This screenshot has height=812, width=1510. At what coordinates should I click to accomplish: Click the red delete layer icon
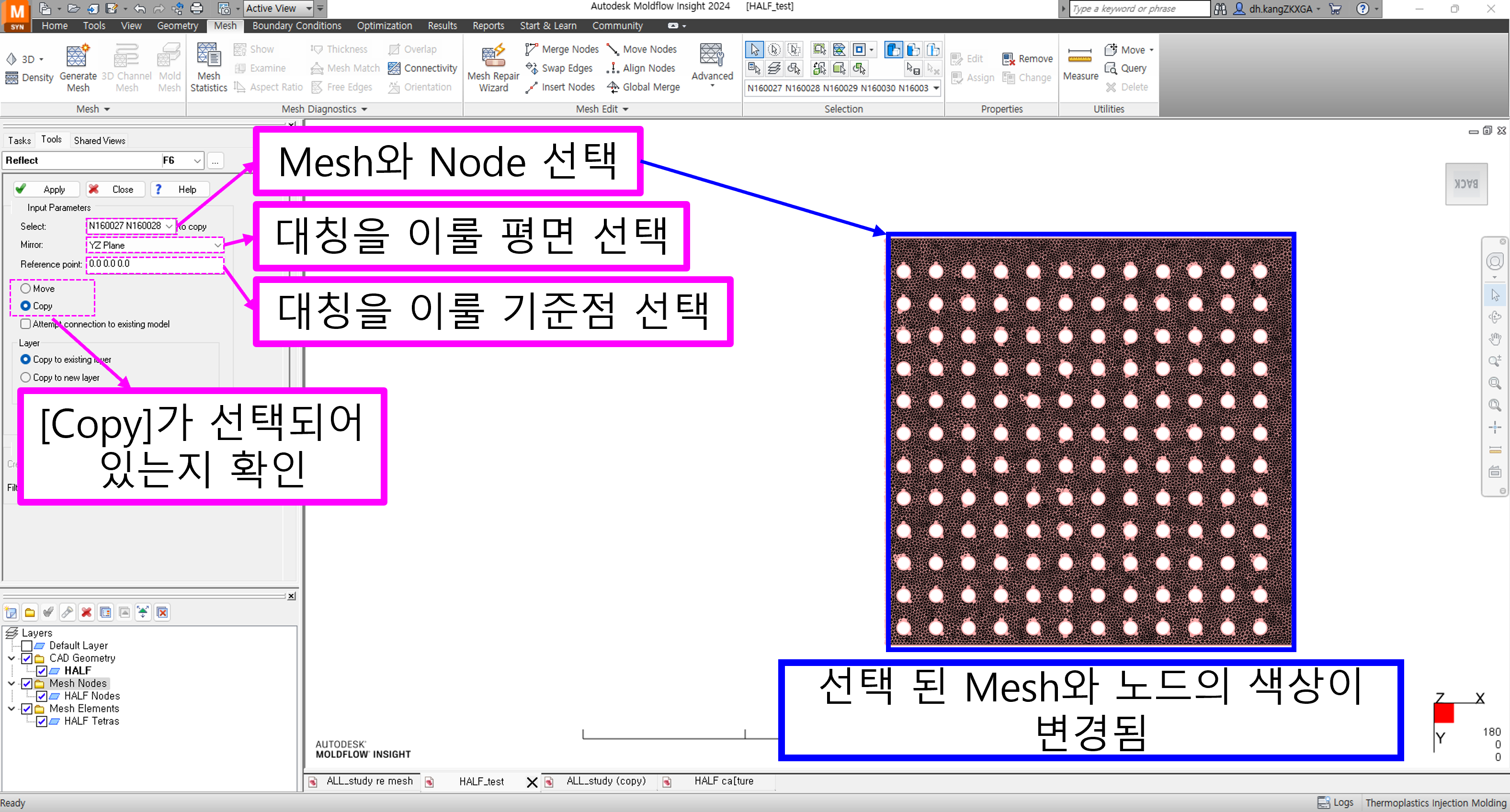pyautogui.click(x=87, y=612)
